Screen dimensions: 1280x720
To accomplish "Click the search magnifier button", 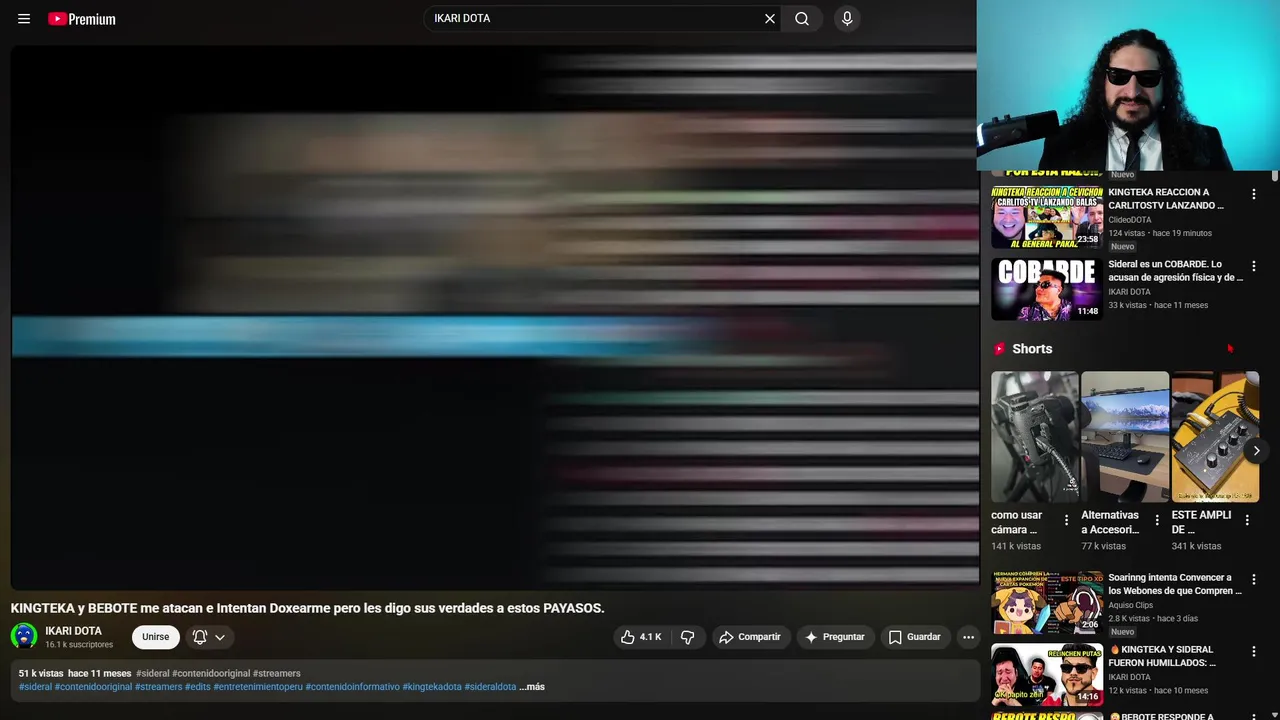I will click(x=802, y=18).
